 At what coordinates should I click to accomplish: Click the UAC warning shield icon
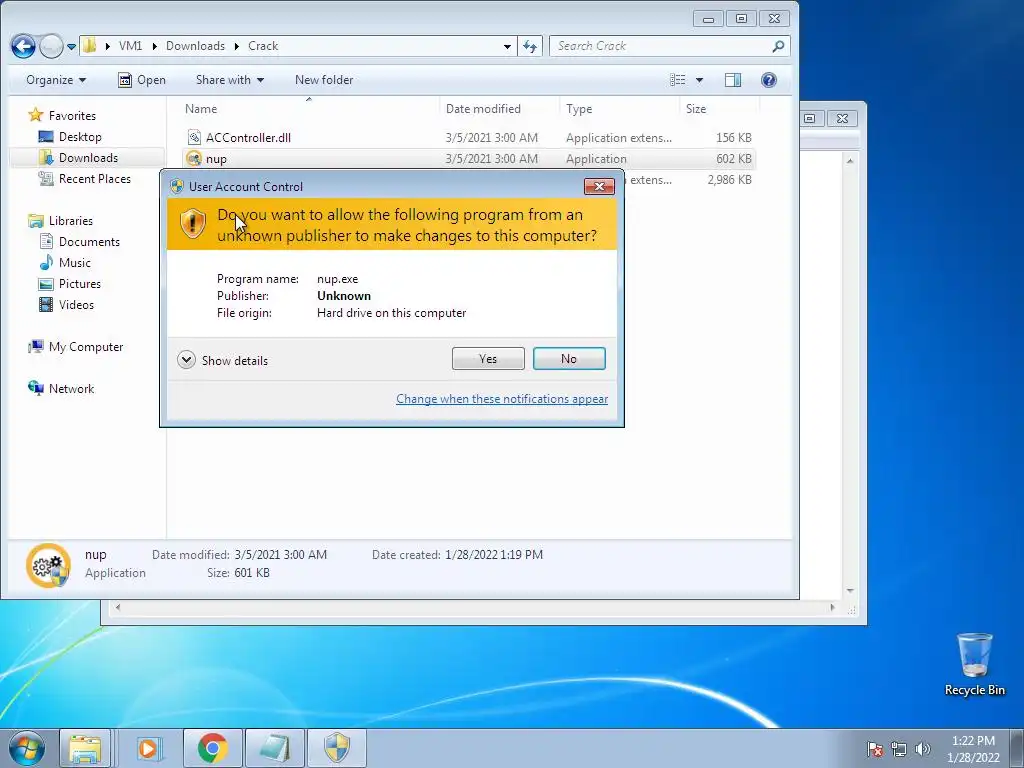193,223
